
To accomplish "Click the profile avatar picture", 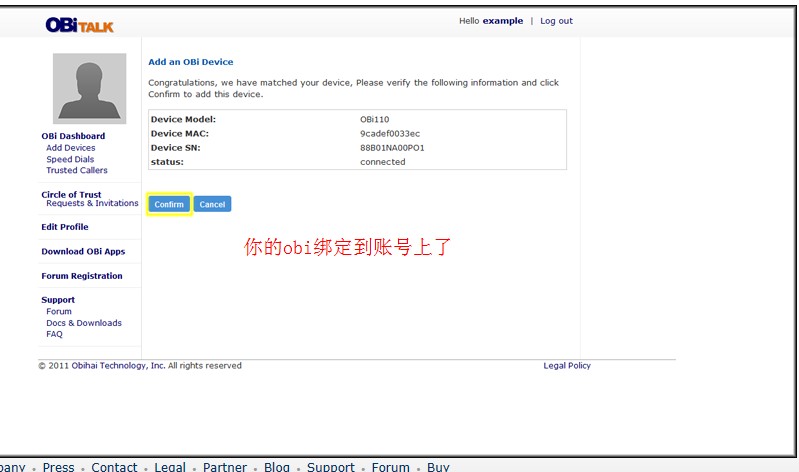I will point(90,89).
